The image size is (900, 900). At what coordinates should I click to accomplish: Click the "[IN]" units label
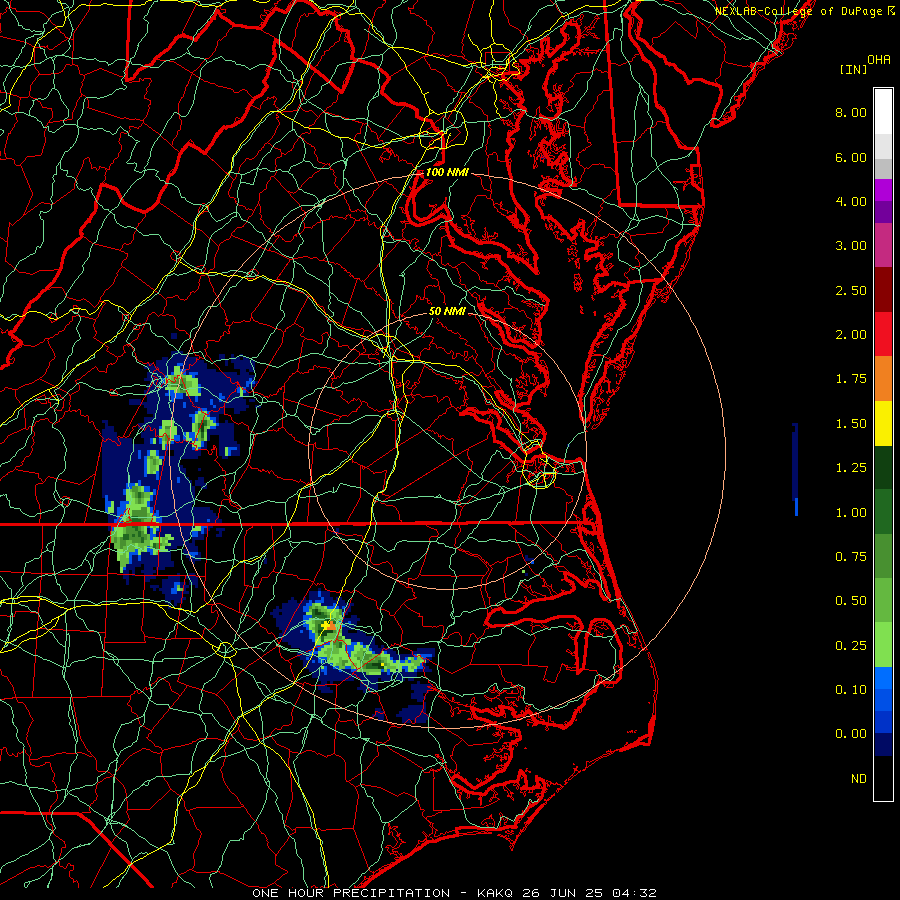[854, 69]
